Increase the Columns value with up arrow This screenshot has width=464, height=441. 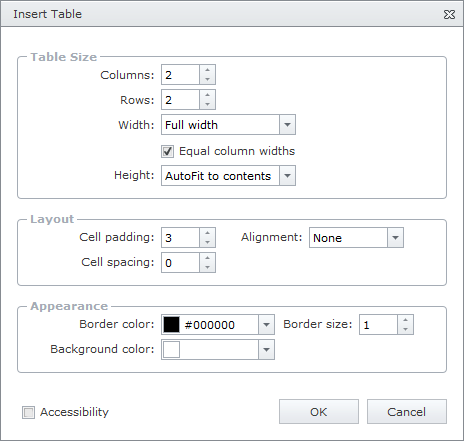[x=207, y=70]
